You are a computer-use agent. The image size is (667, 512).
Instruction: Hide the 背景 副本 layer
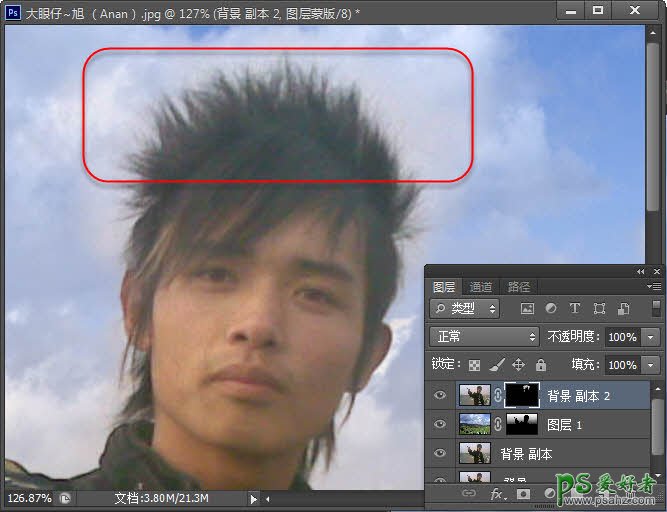point(441,453)
